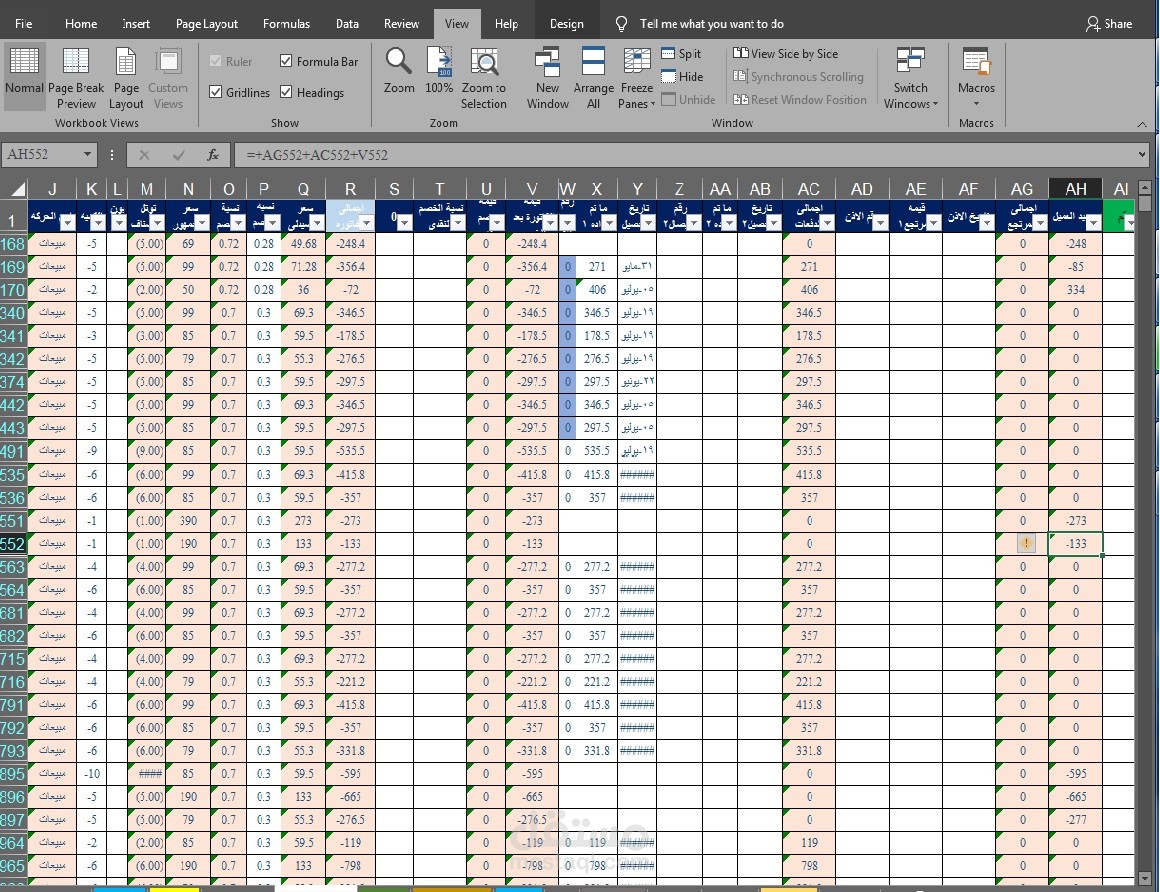1160x892 pixels.
Task: Switch to Page Layout view
Action: pyautogui.click(x=126, y=77)
